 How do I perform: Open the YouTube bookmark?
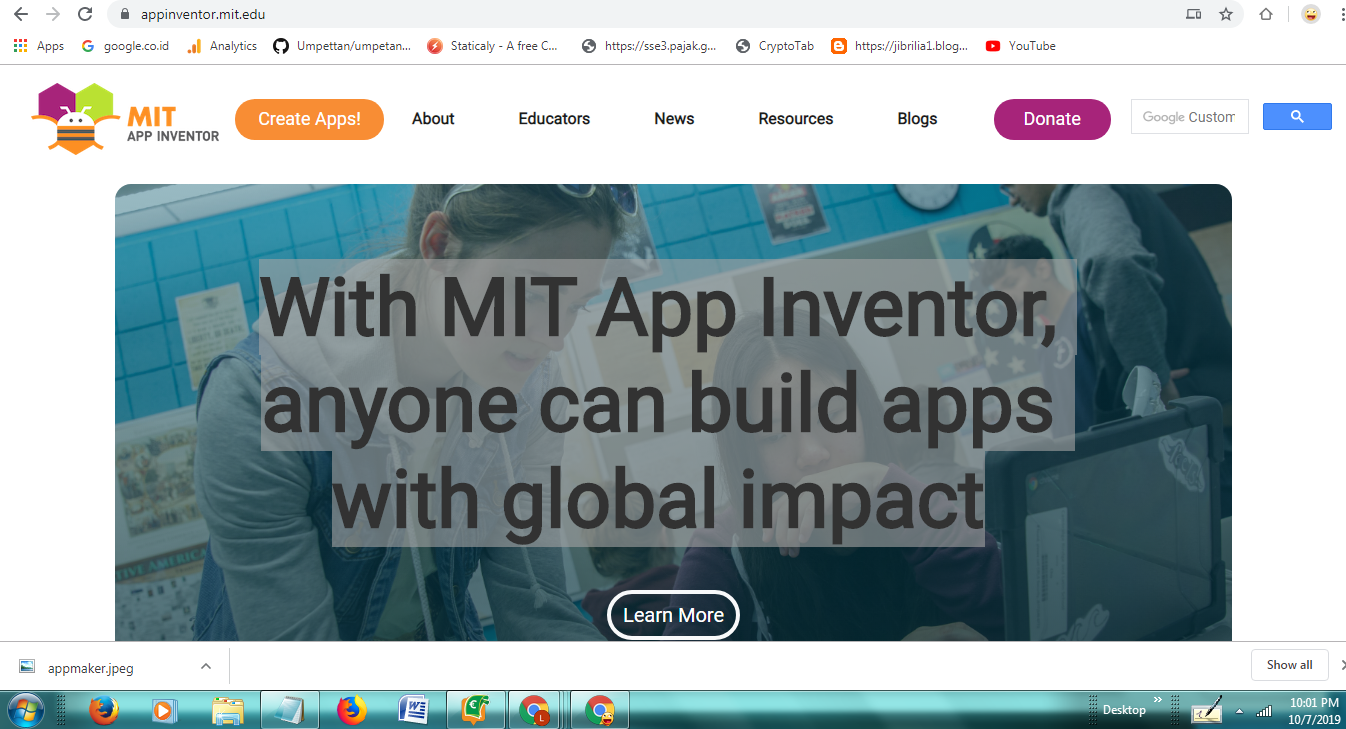coord(1021,46)
